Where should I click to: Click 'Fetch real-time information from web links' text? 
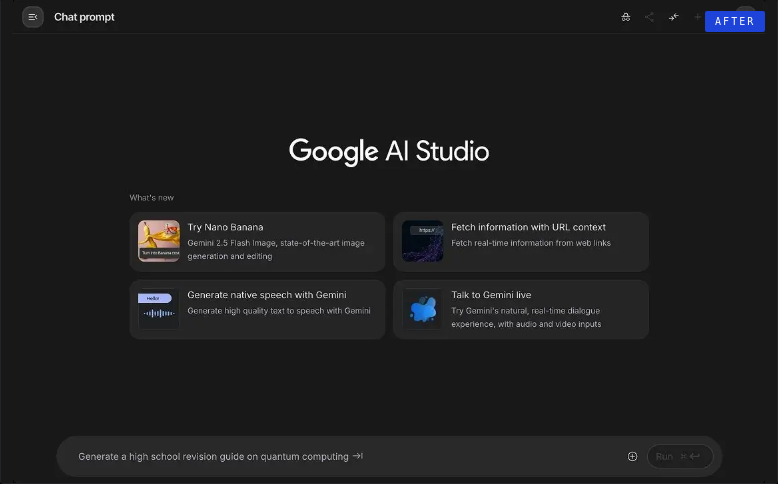[531, 243]
